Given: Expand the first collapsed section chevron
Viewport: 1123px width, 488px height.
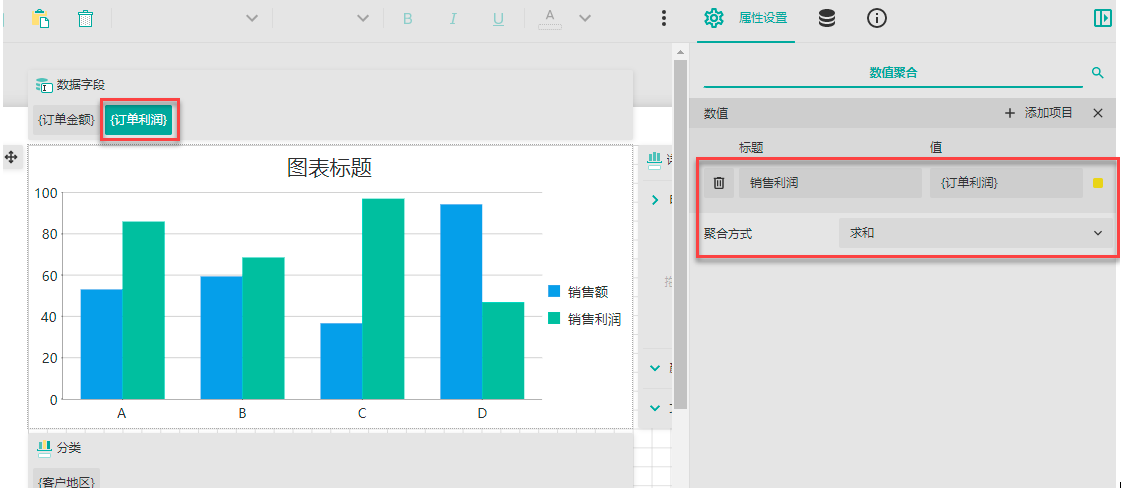Looking at the screenshot, I should click(655, 200).
